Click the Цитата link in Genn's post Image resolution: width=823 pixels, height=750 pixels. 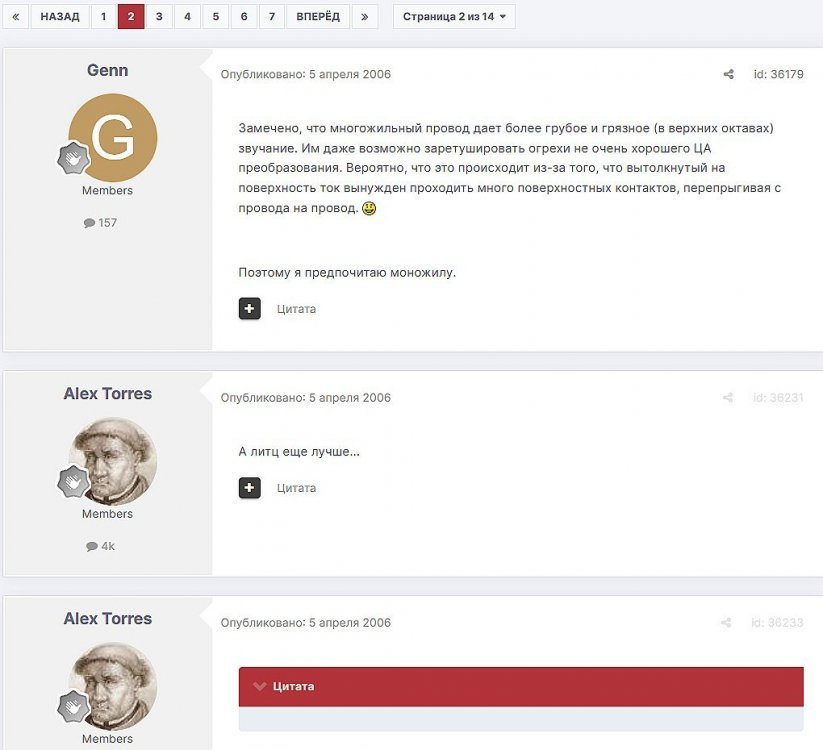point(296,309)
